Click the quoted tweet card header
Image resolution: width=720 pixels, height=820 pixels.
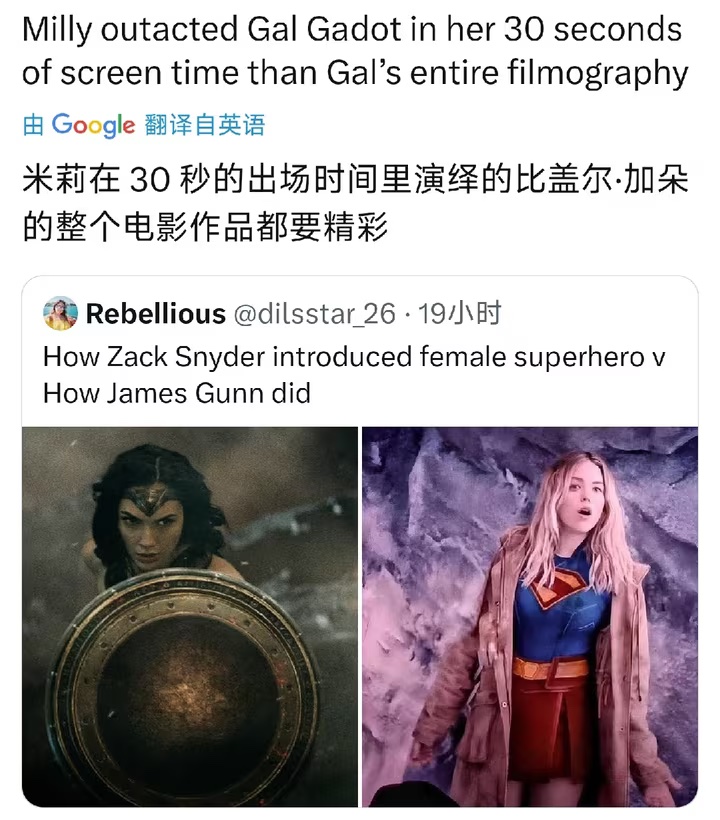[x=272, y=314]
